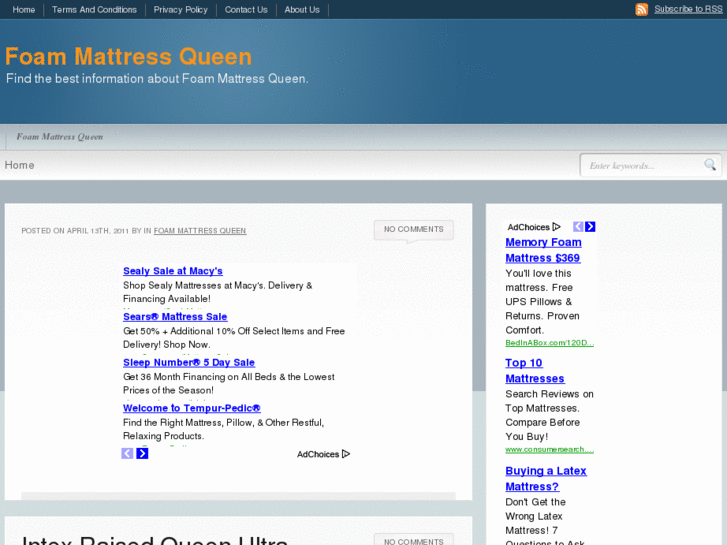The image size is (727, 545).
Task: Click the search magnifier icon
Action: 710,164
